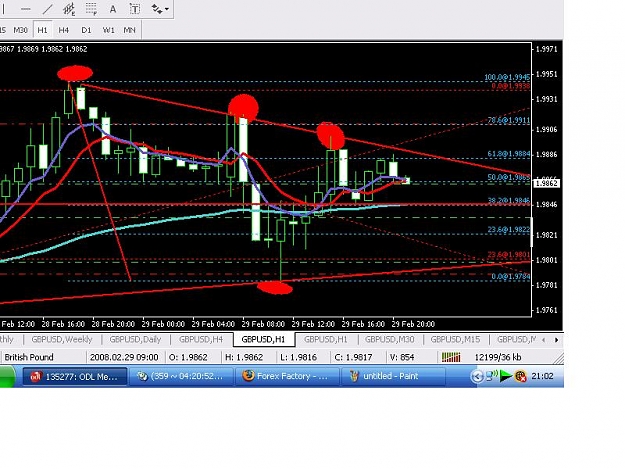625x469 pixels.
Task: Click the connection status bars icon
Action: (451, 357)
